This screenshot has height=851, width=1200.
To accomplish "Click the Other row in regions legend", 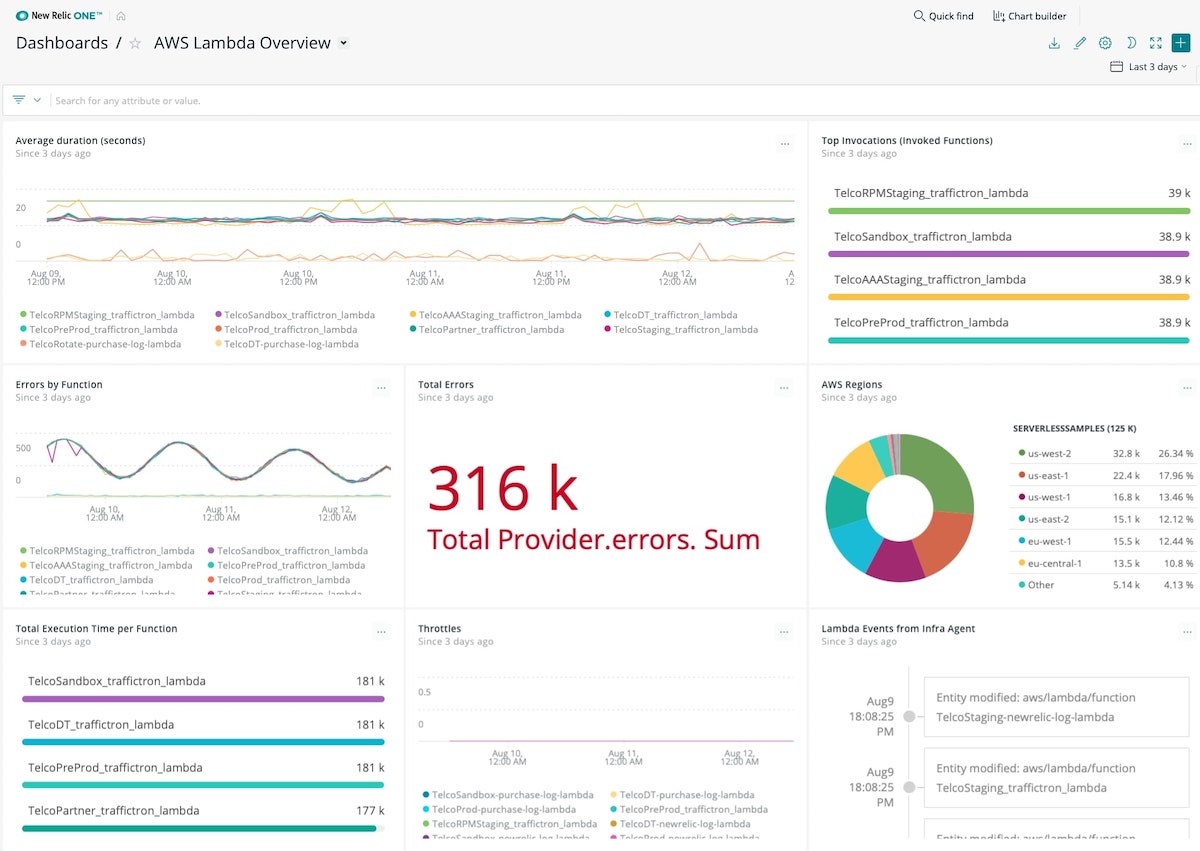I will (1106, 585).
